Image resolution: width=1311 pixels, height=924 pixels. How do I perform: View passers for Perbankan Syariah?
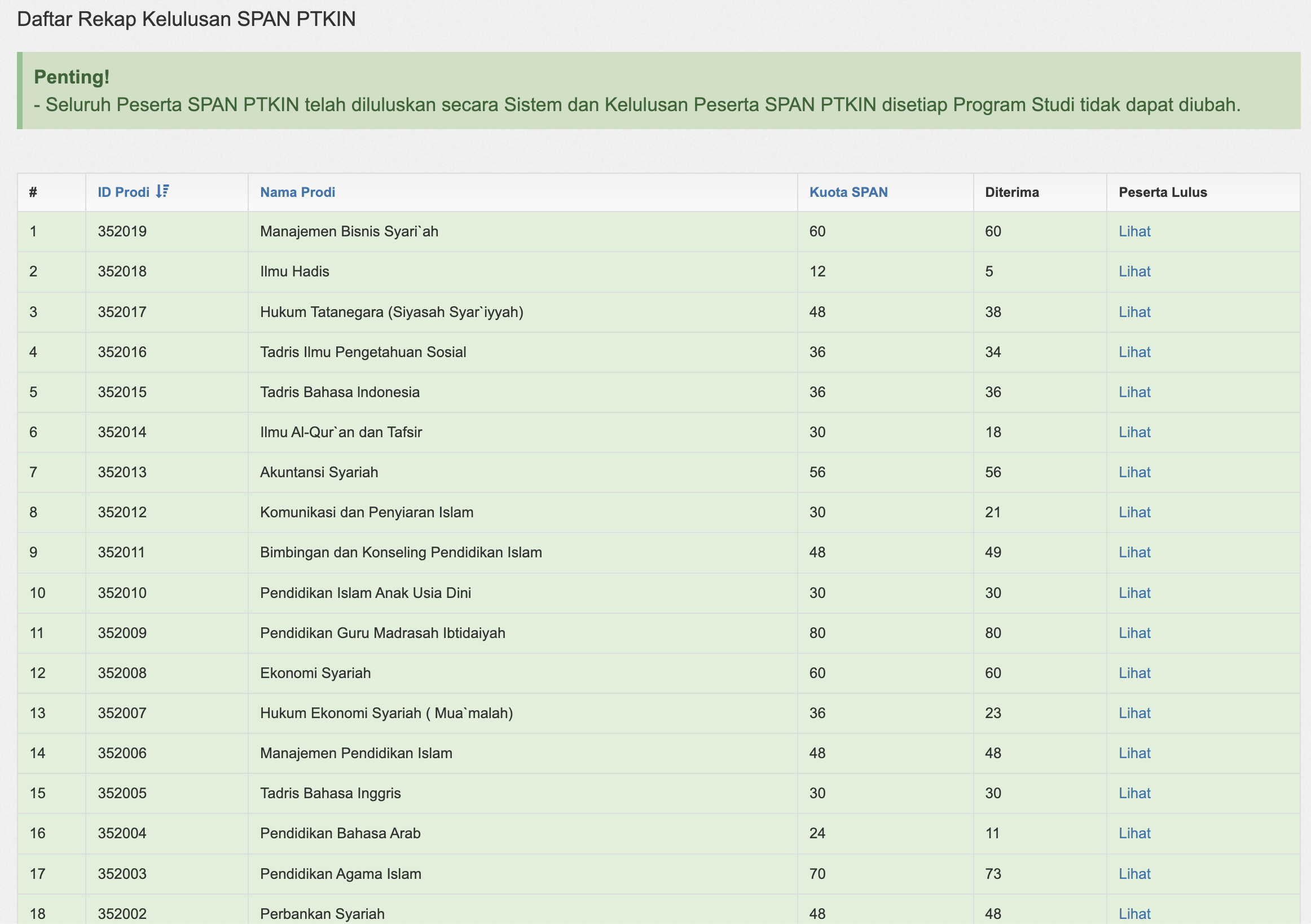[1134, 914]
